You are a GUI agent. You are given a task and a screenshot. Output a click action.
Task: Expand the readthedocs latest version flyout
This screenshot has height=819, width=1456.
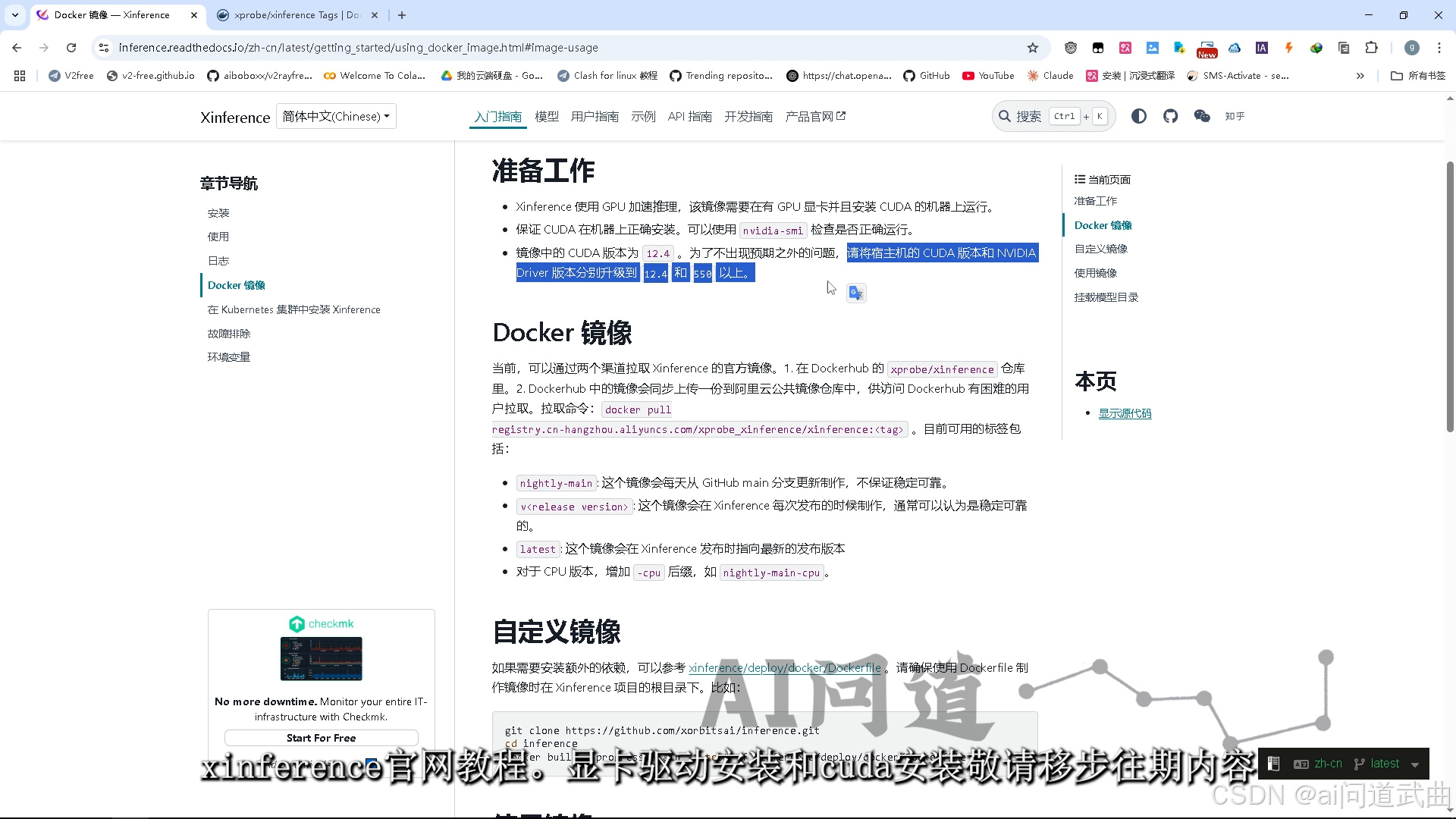point(1385,764)
